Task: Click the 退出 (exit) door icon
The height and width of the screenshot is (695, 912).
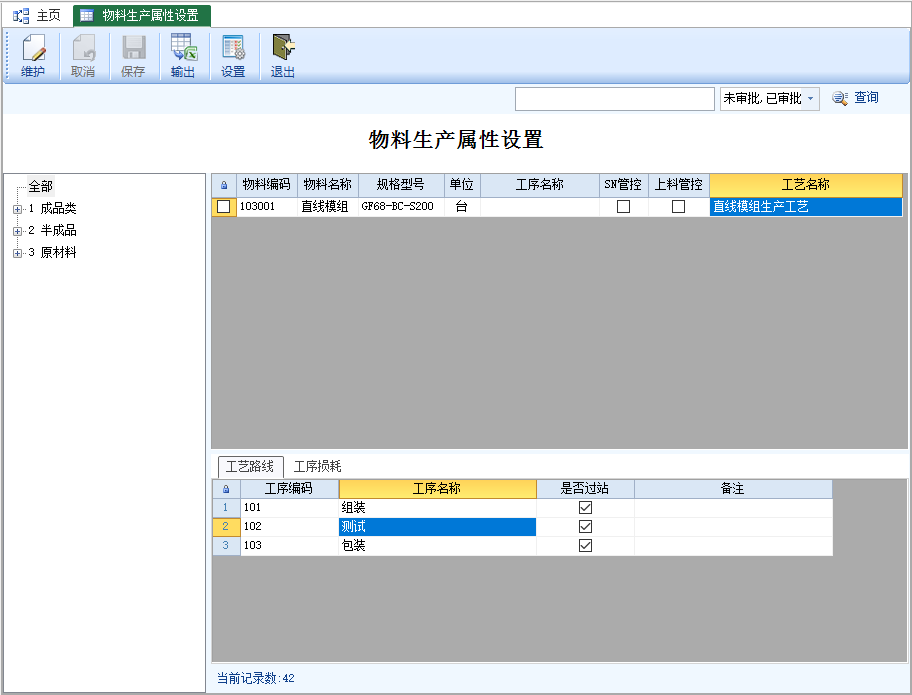Action: [283, 48]
